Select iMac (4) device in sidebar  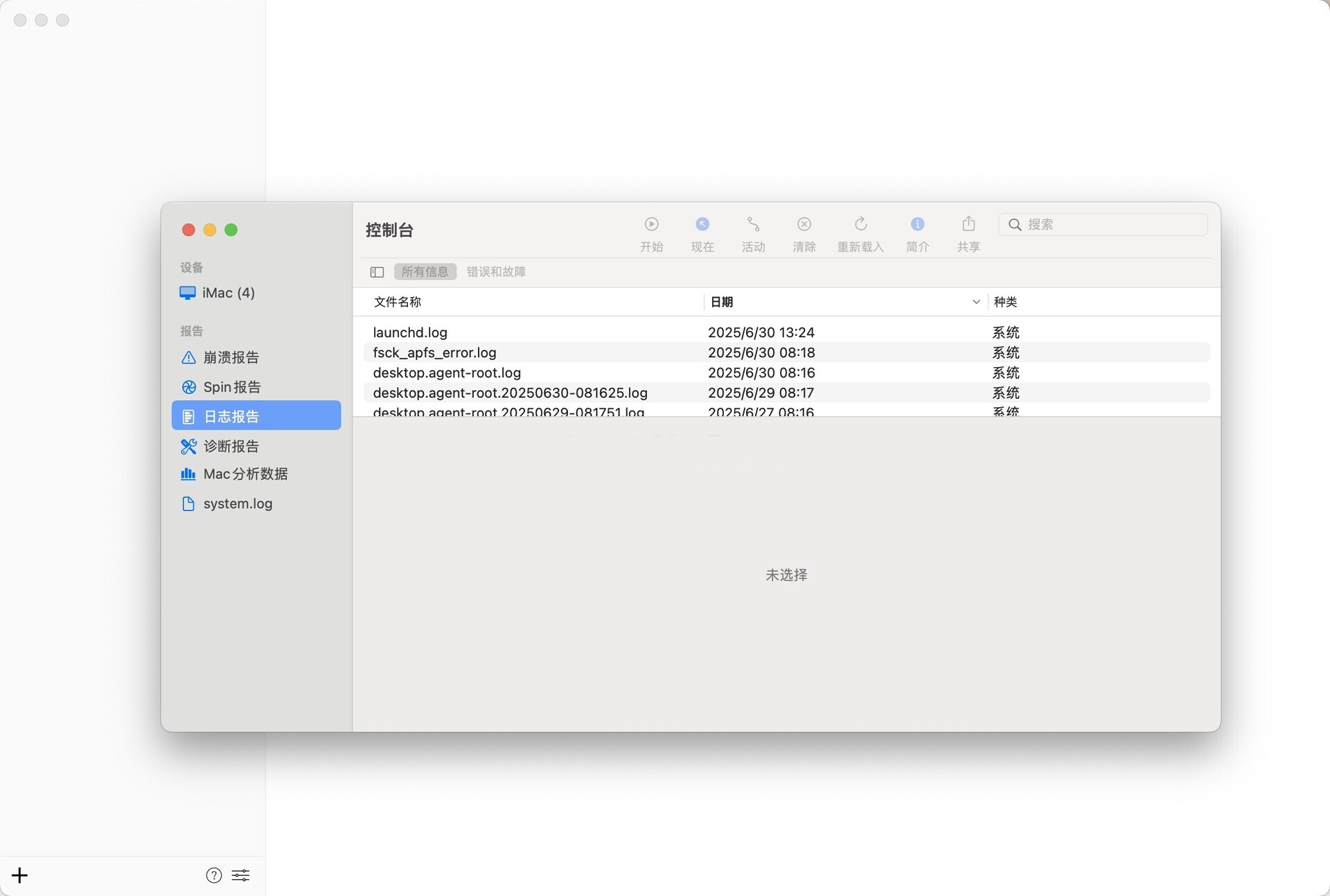(x=256, y=293)
